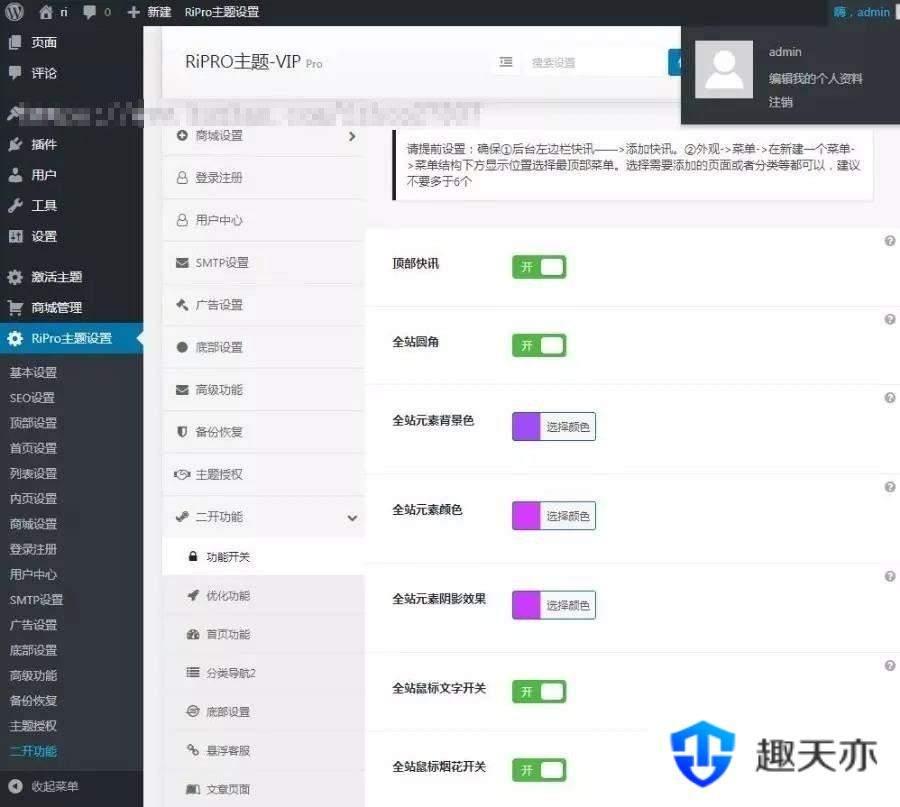The width and height of the screenshot is (900, 807).
Task: Click the 商城设置 plus-circle icon
Action: (182, 135)
